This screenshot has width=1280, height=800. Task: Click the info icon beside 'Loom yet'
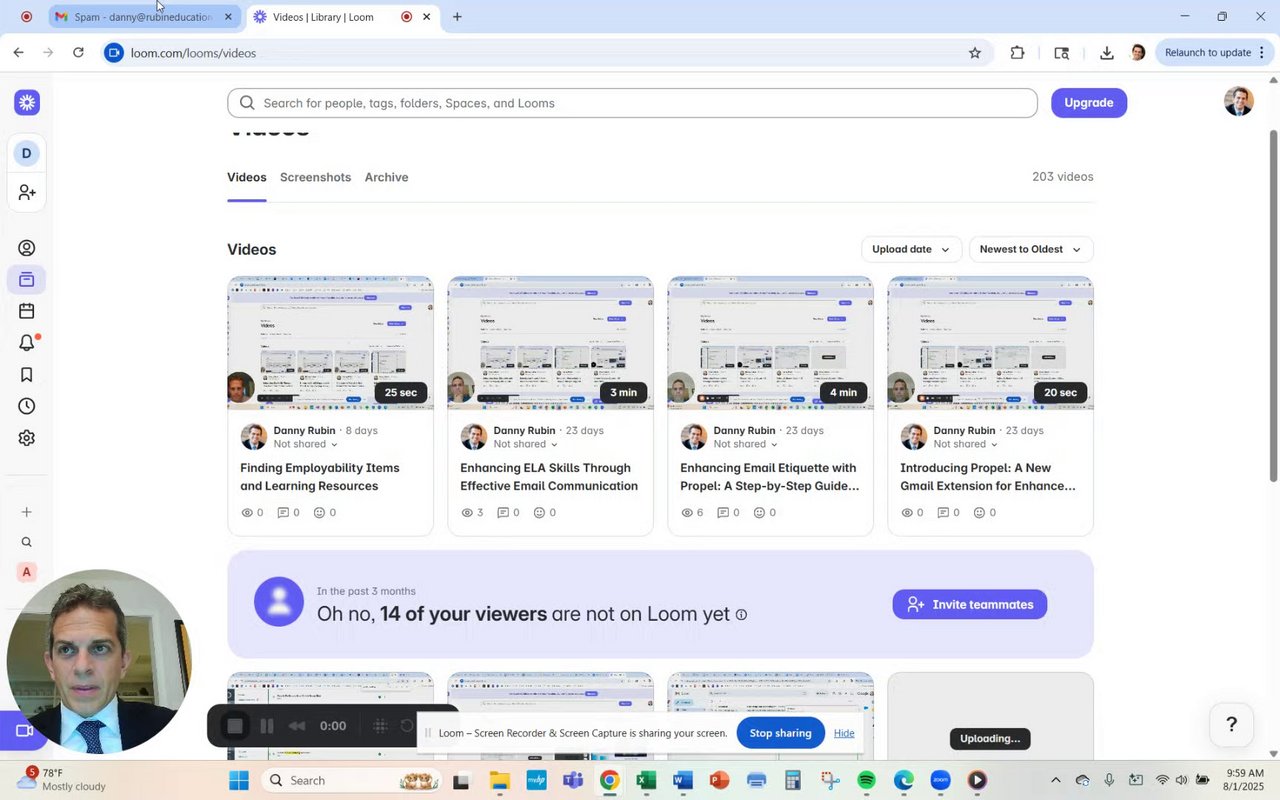741,615
